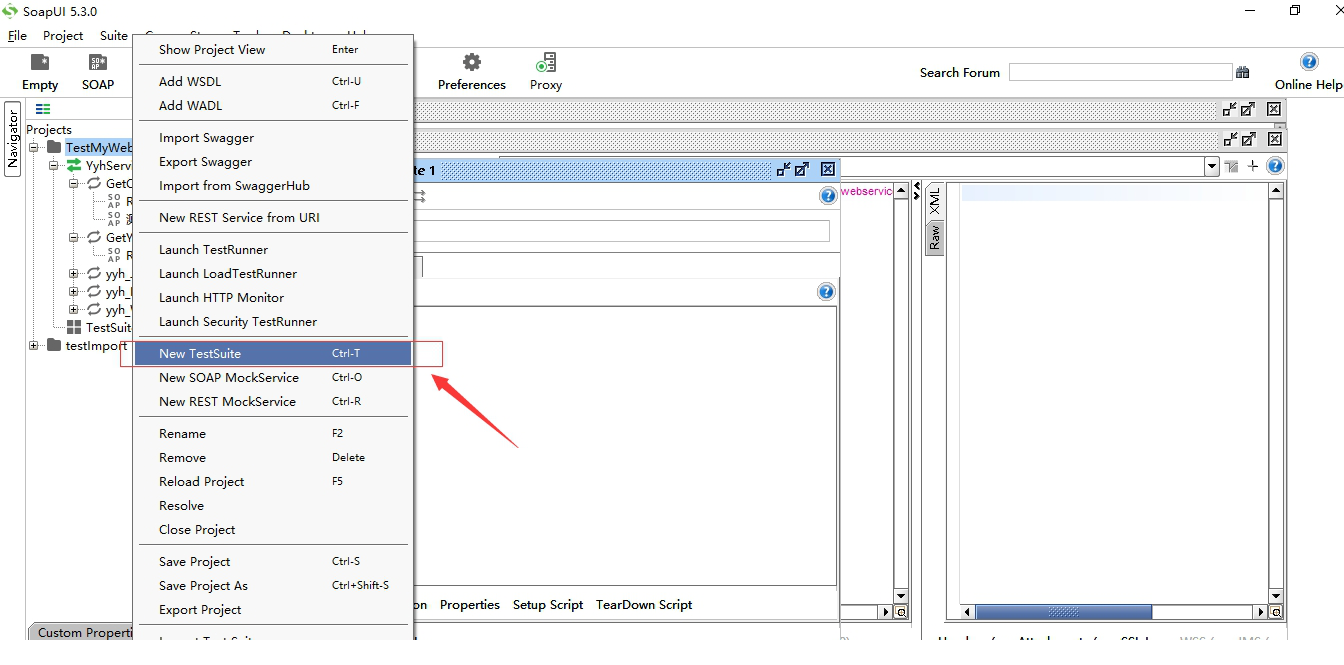Choose Save Project As
The width and height of the screenshot is (1344, 665).
pyautogui.click(x=272, y=585)
